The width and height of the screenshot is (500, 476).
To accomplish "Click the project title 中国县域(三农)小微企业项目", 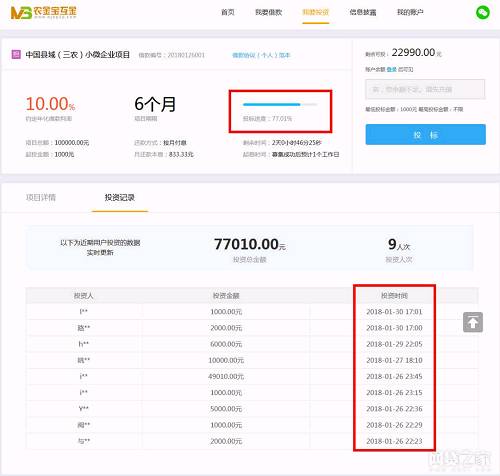I will click(78, 55).
